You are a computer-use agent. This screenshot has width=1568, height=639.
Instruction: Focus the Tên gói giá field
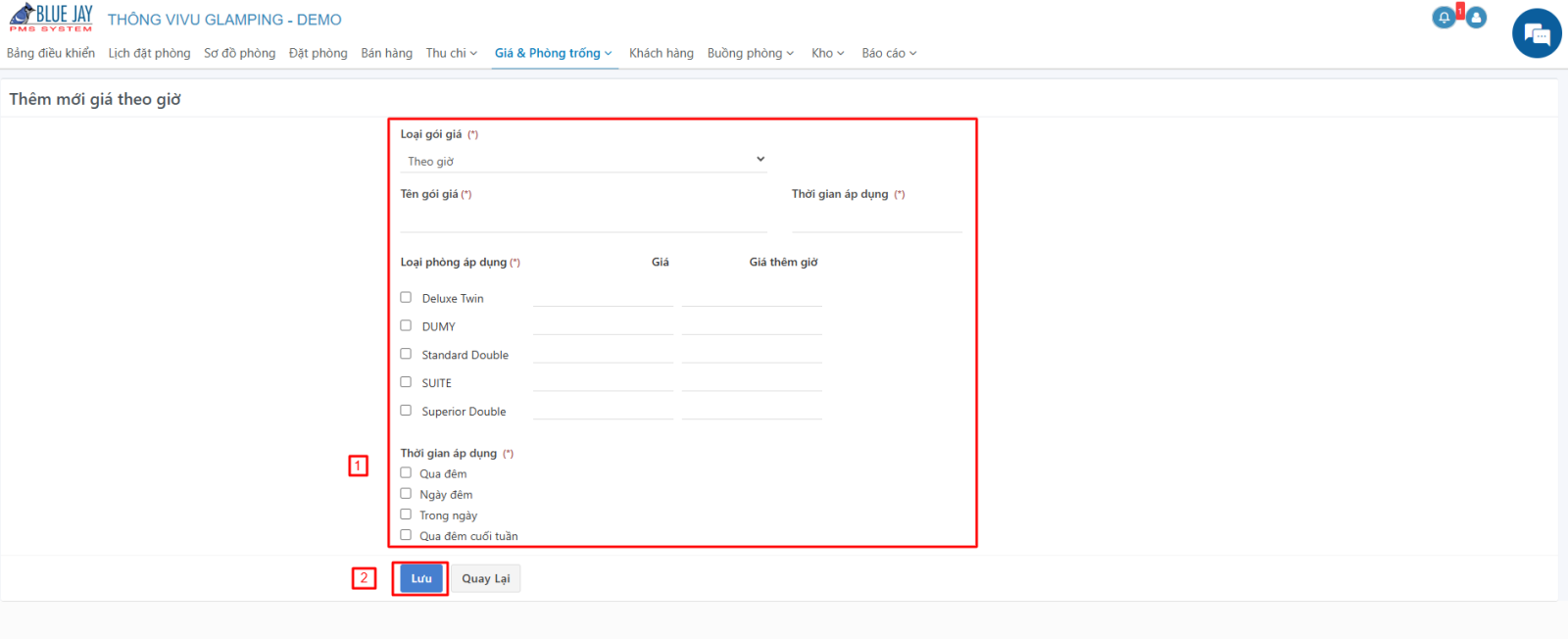pyautogui.click(x=584, y=221)
